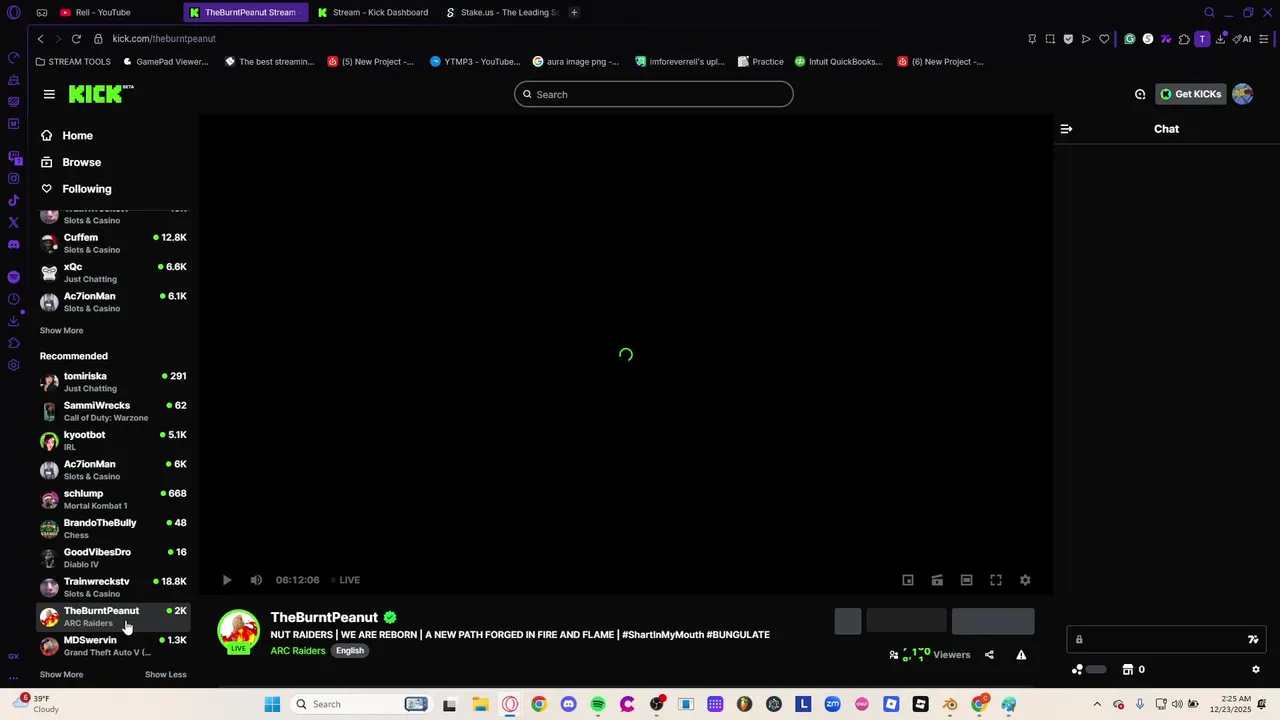Enable theater mode on the player
The width and height of the screenshot is (1280, 720).
pyautogui.click(x=967, y=580)
